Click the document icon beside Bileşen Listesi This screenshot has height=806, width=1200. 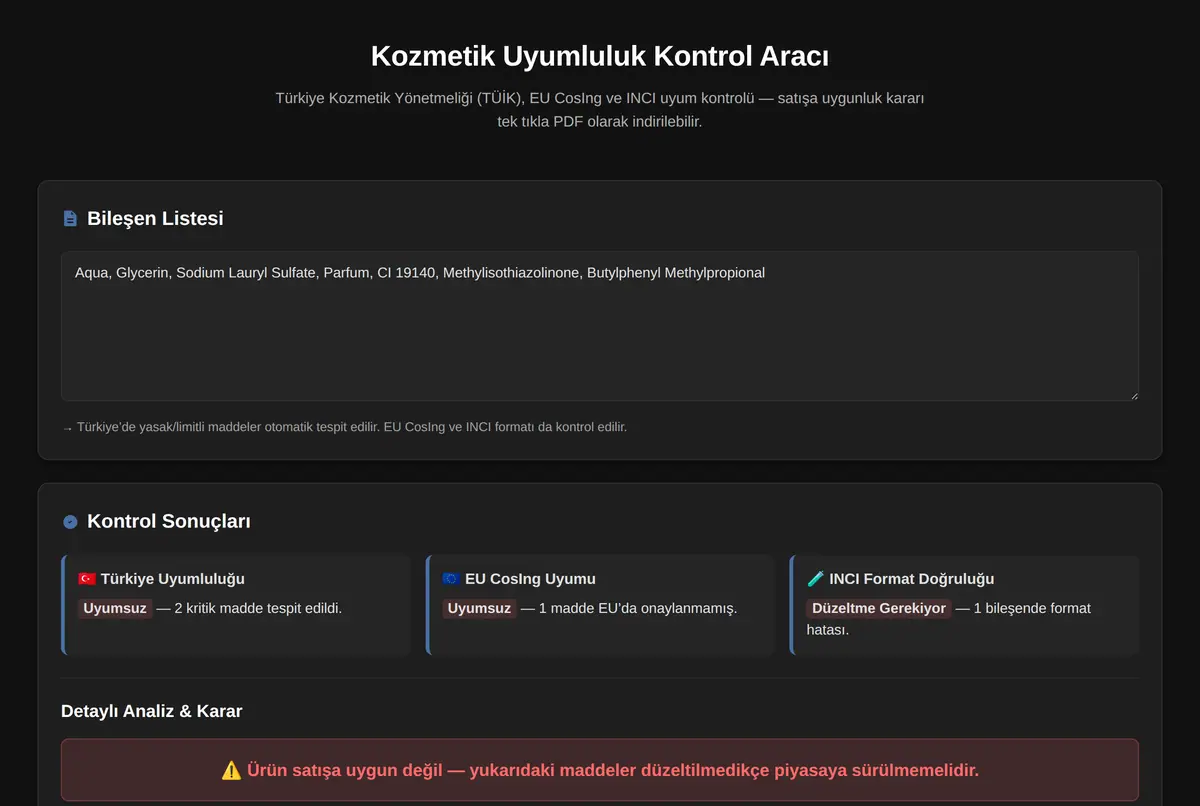(x=69, y=218)
